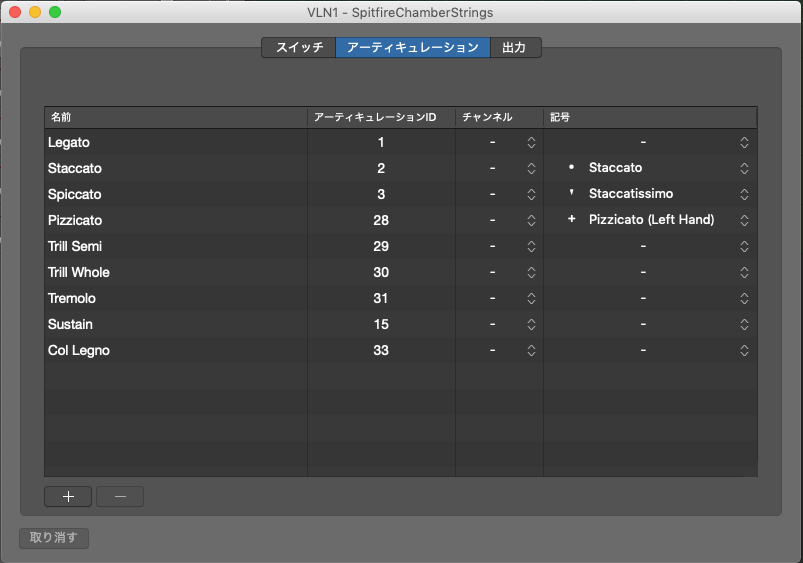Image resolution: width=803 pixels, height=563 pixels.
Task: Select the Tremolo articulation name
Action: click(x=72, y=299)
